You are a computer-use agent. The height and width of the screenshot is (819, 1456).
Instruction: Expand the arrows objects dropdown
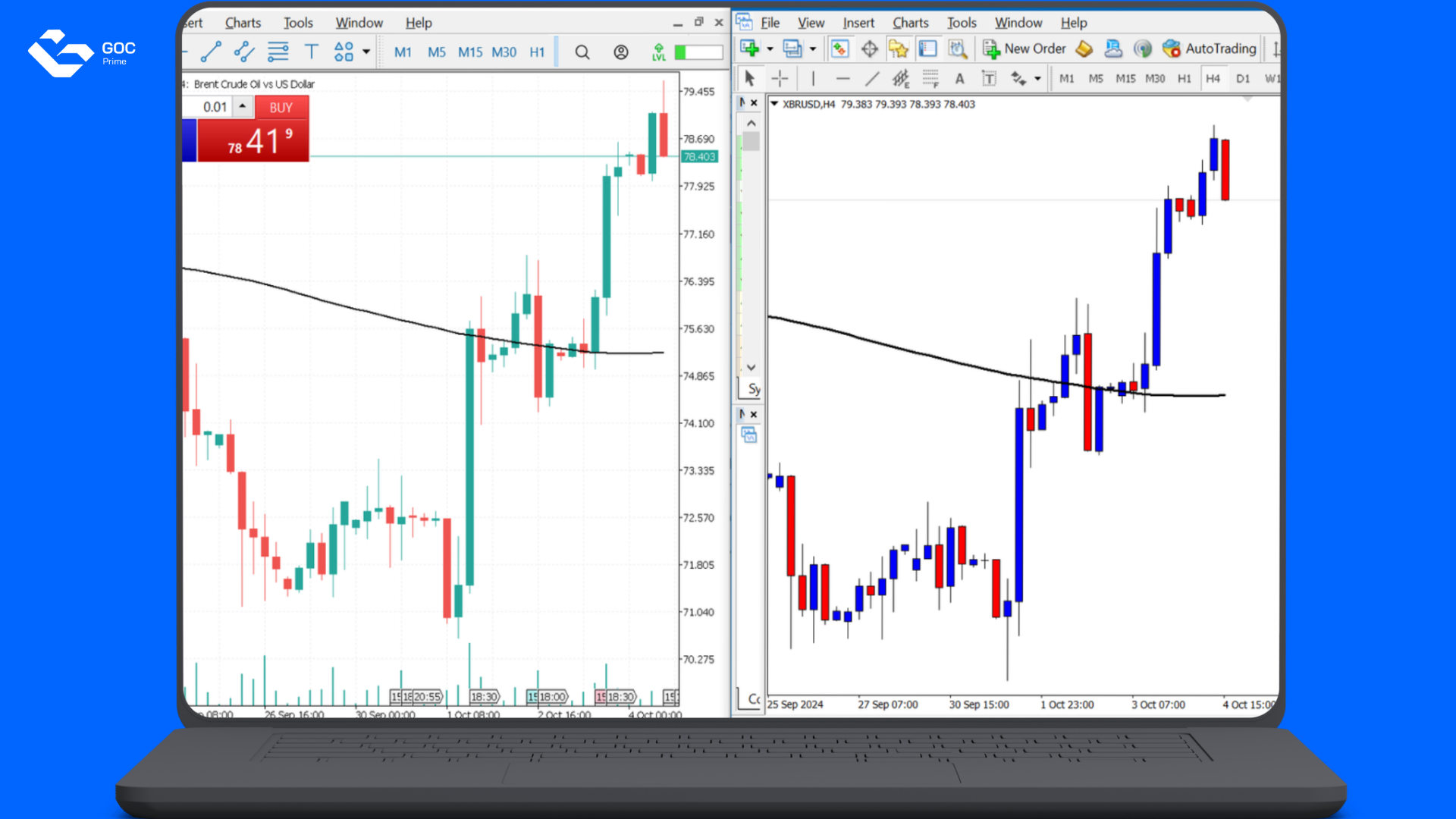tap(1037, 78)
